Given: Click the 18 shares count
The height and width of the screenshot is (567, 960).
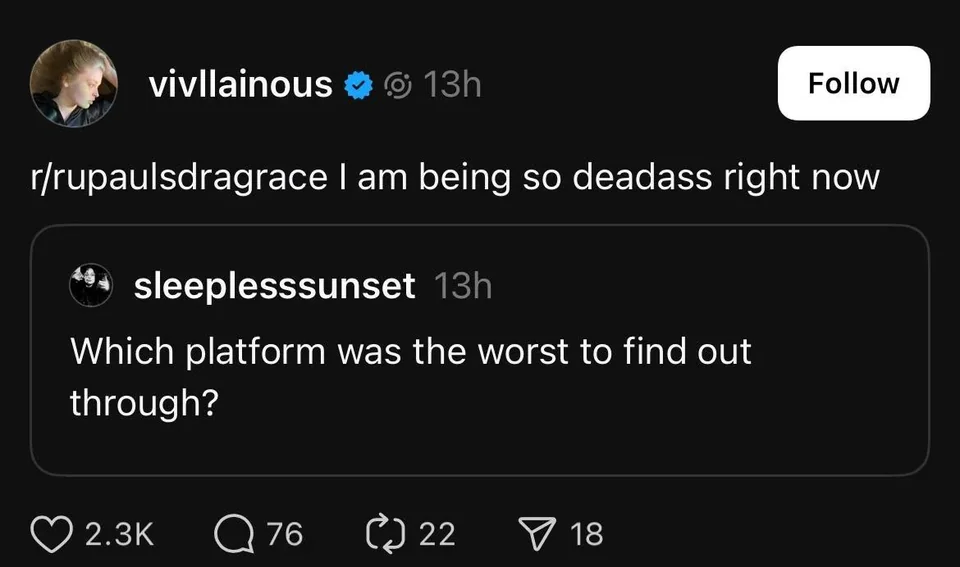Looking at the screenshot, I should [587, 534].
